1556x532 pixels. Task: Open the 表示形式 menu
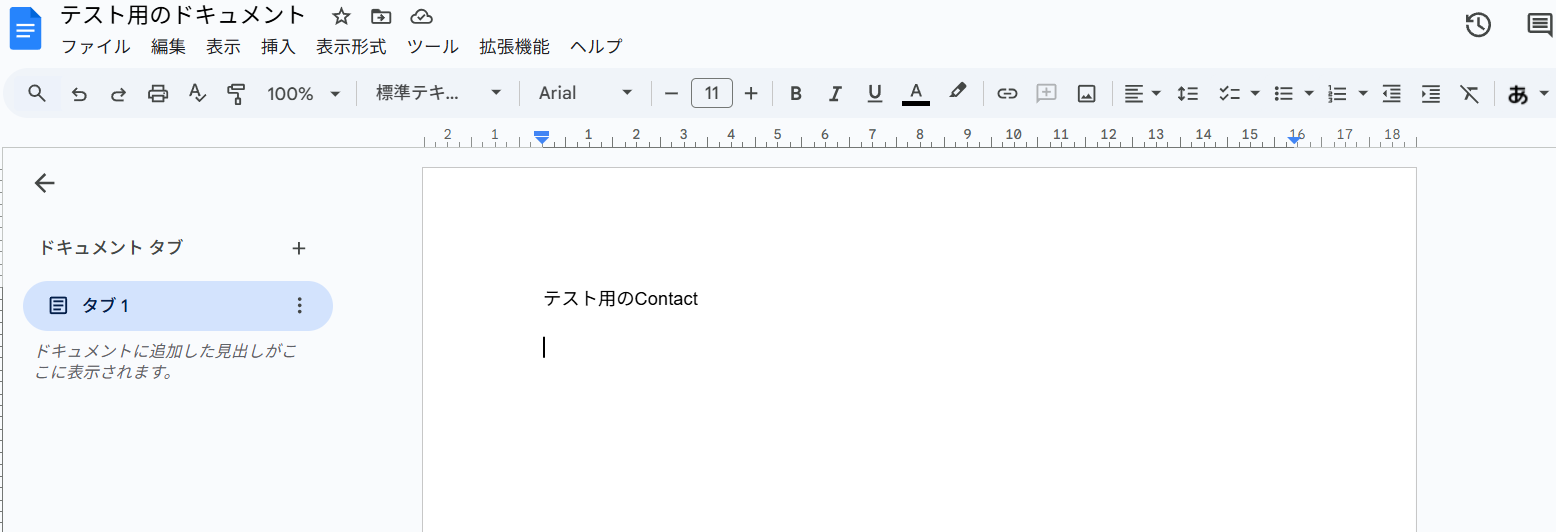pos(351,46)
